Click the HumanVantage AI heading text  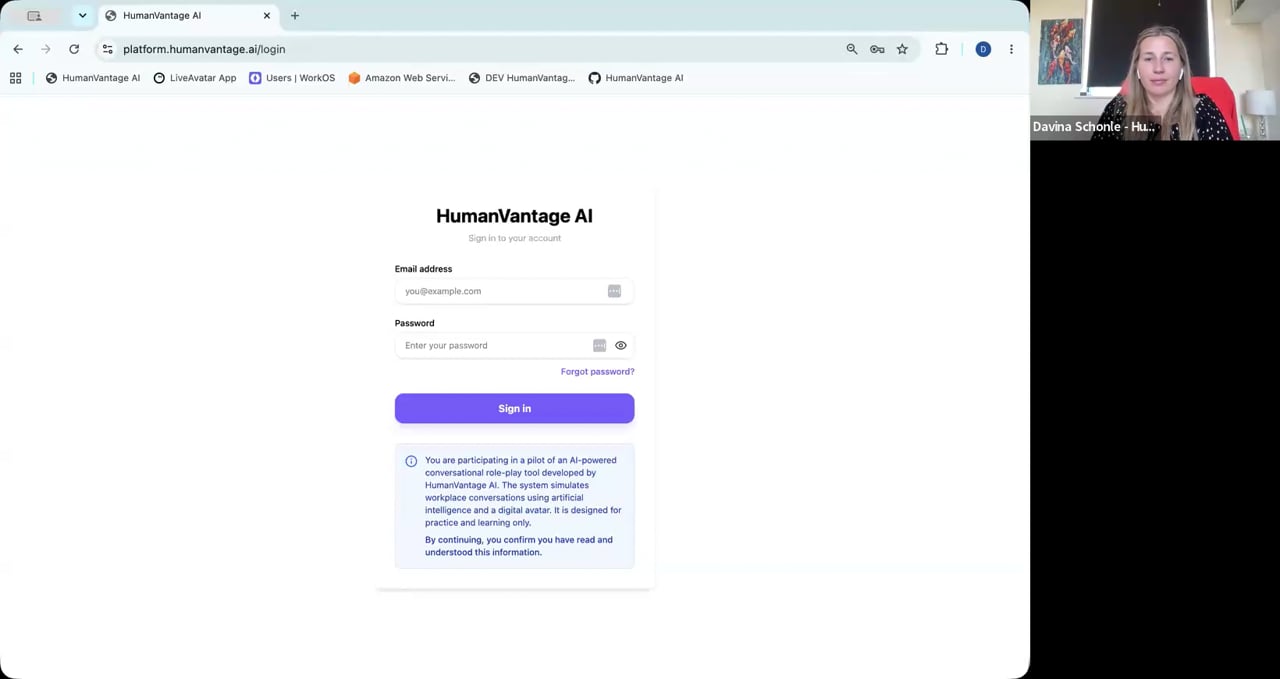point(514,216)
